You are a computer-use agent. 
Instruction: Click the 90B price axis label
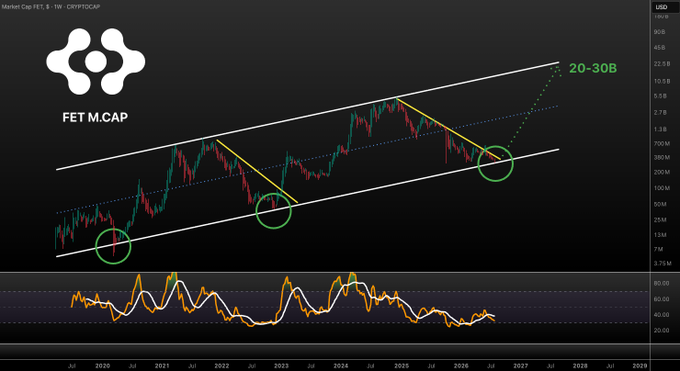coord(660,32)
